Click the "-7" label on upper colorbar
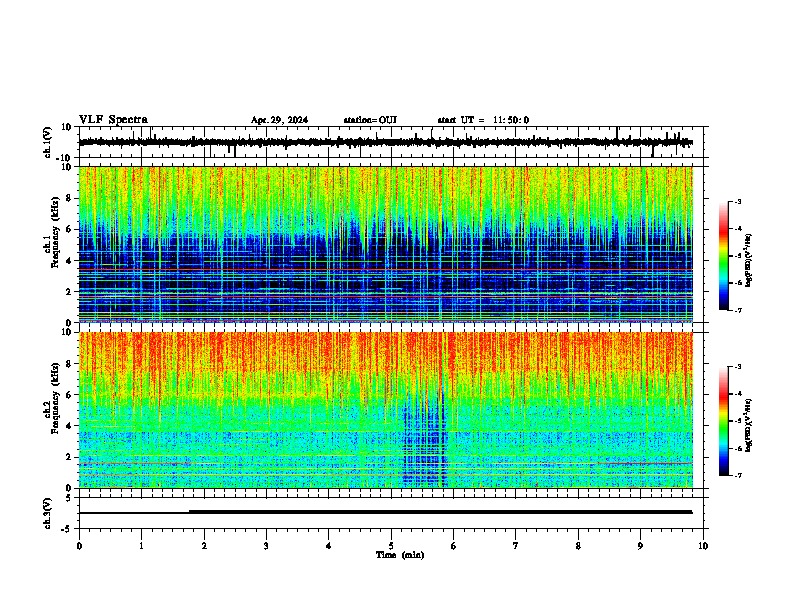The height and width of the screenshot is (612, 792). tap(737, 310)
